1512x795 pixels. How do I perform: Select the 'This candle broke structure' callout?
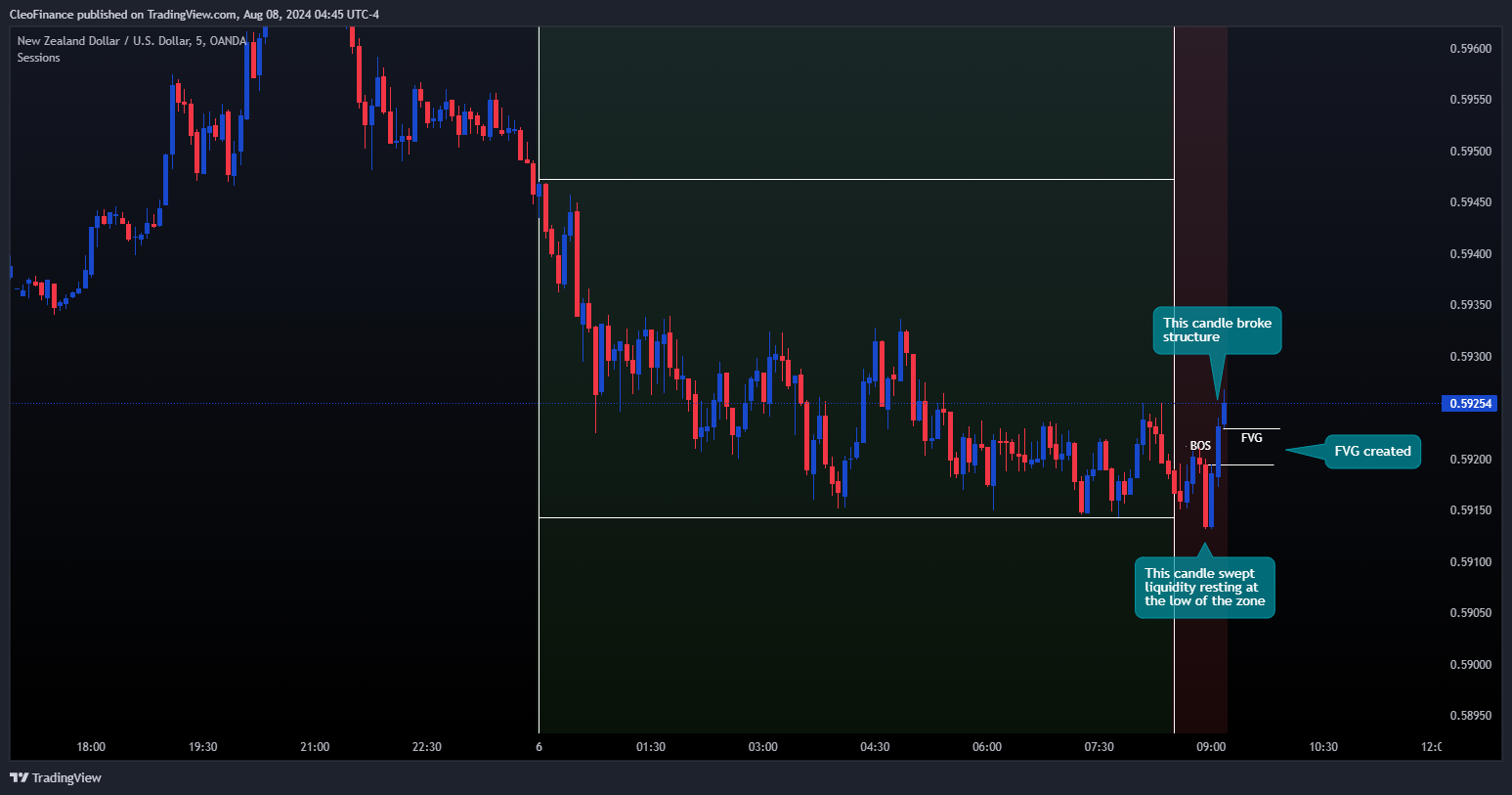click(1217, 331)
